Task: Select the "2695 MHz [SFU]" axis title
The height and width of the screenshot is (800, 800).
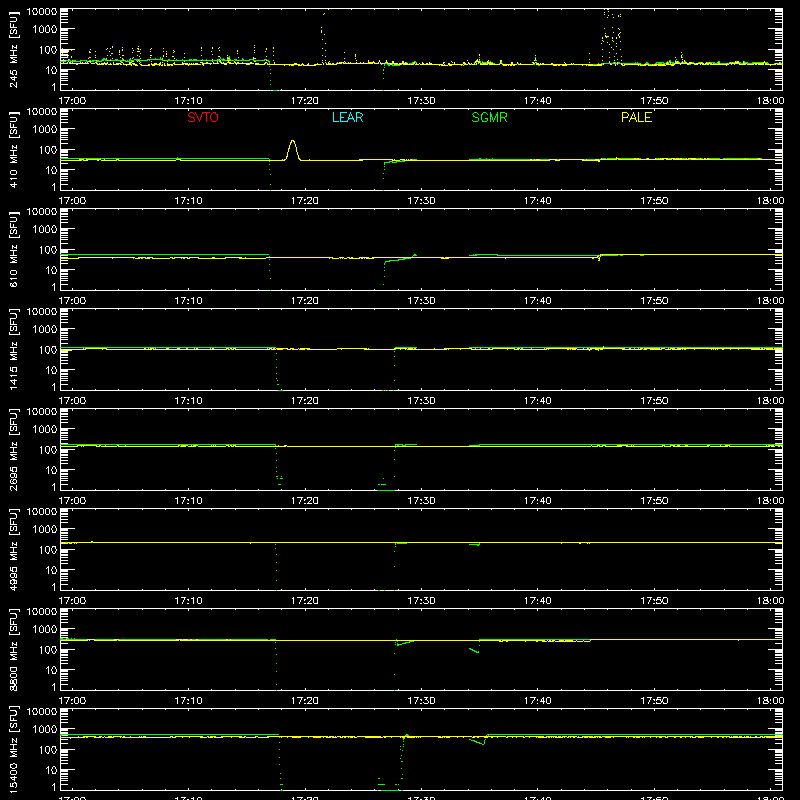Action: 14,449
